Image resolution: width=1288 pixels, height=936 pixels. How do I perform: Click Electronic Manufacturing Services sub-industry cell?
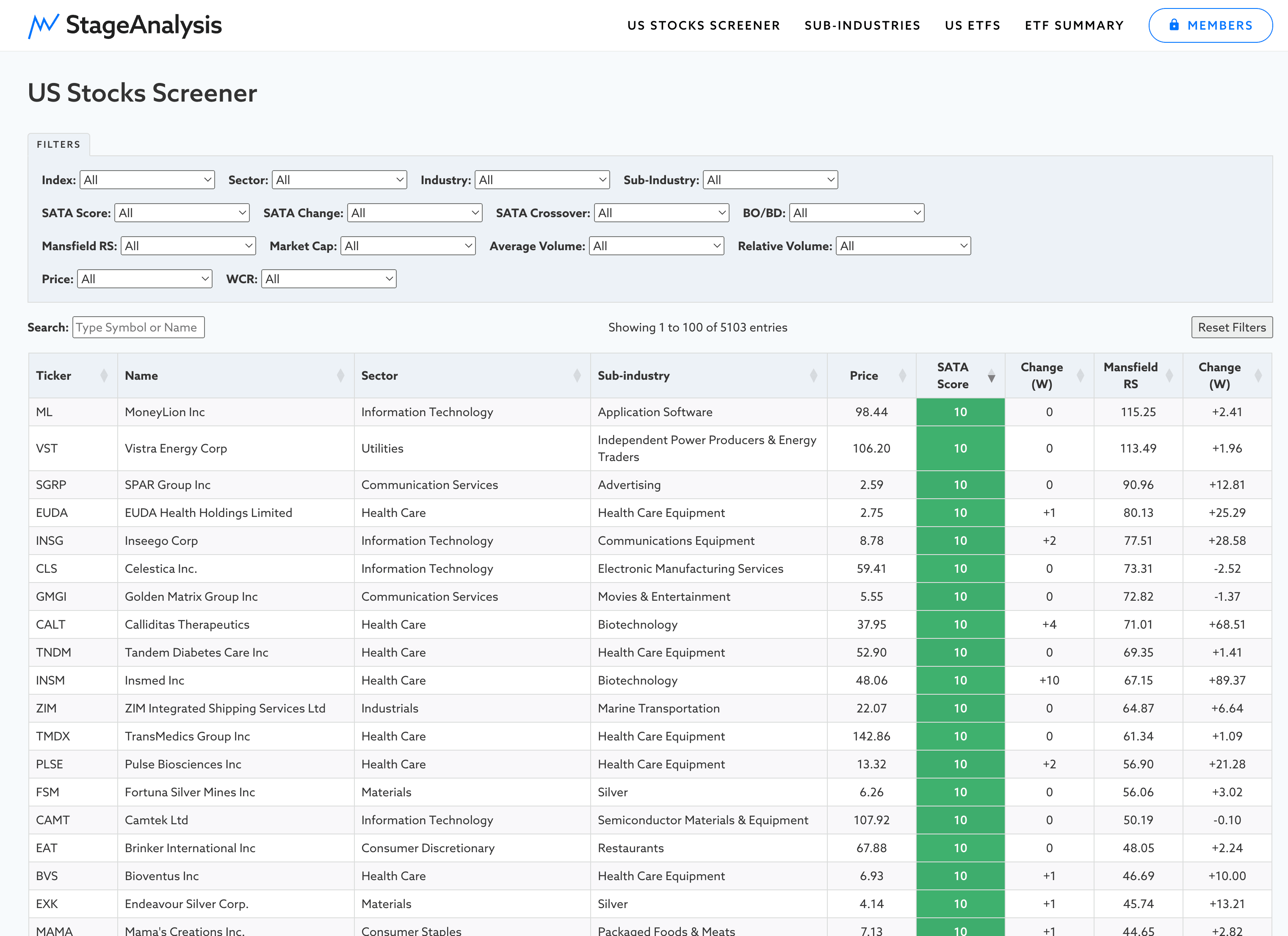coord(709,569)
